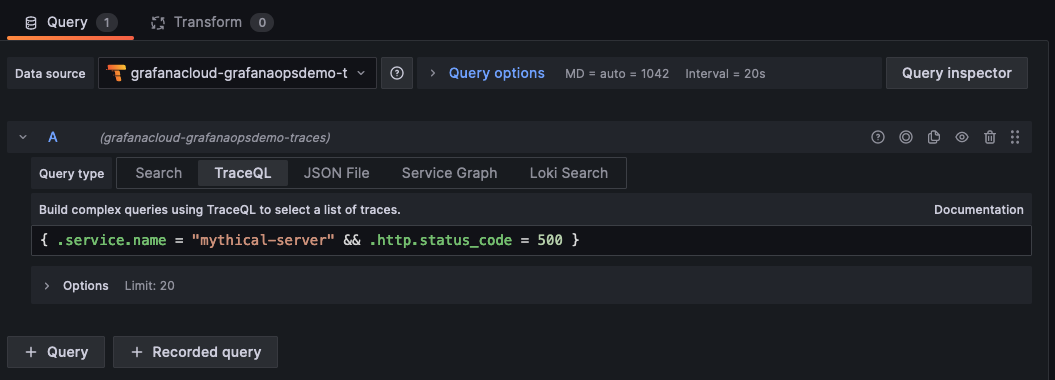Screen dimensions: 1055x380
Task: Delete query A with trash icon
Action: pyautogui.click(x=990, y=137)
